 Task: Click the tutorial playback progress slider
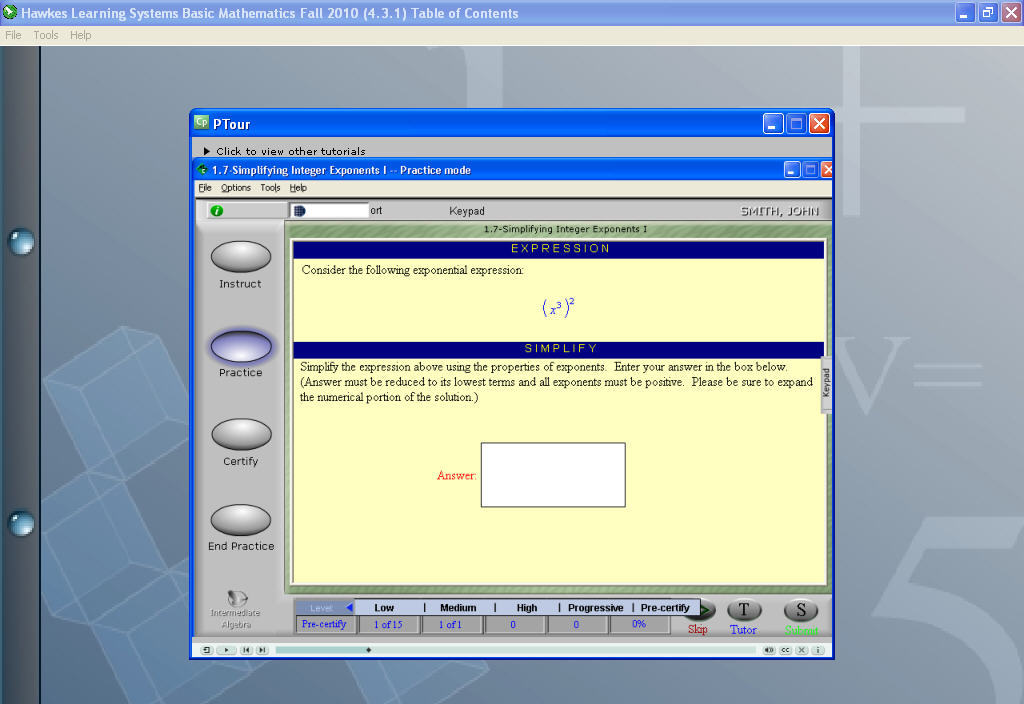(x=516, y=650)
